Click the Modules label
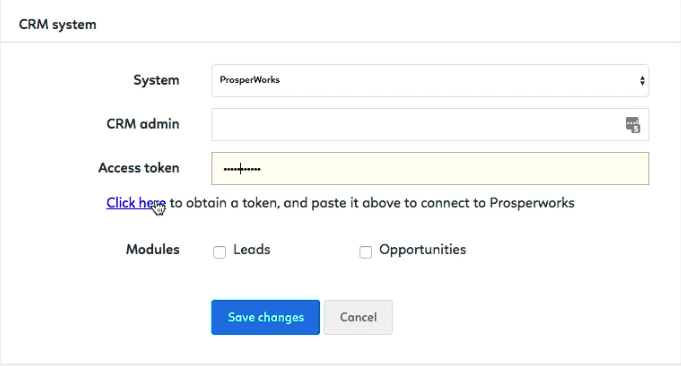This screenshot has width=681, height=366. coord(153,250)
